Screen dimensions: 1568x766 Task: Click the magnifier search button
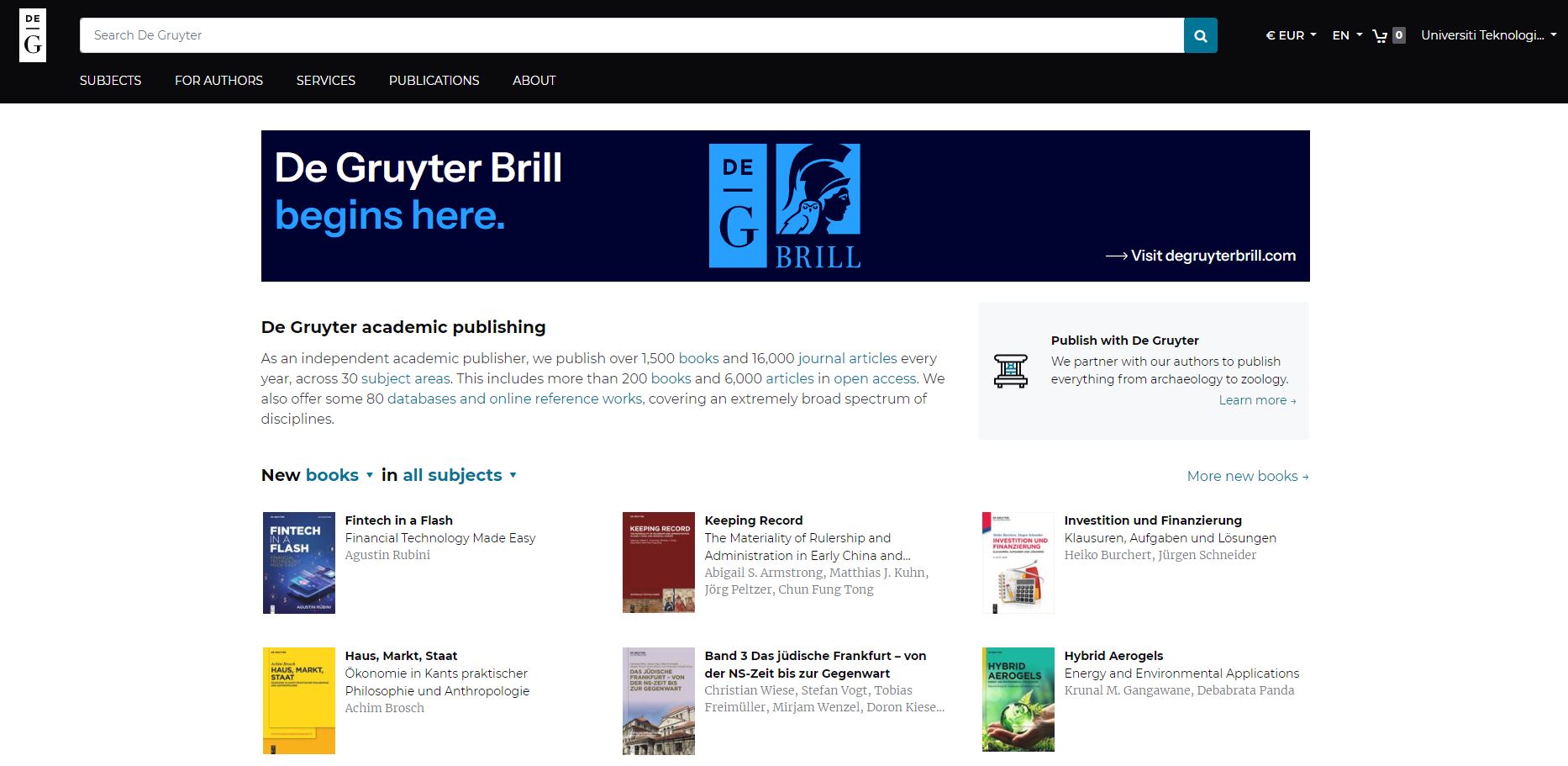click(x=1200, y=35)
